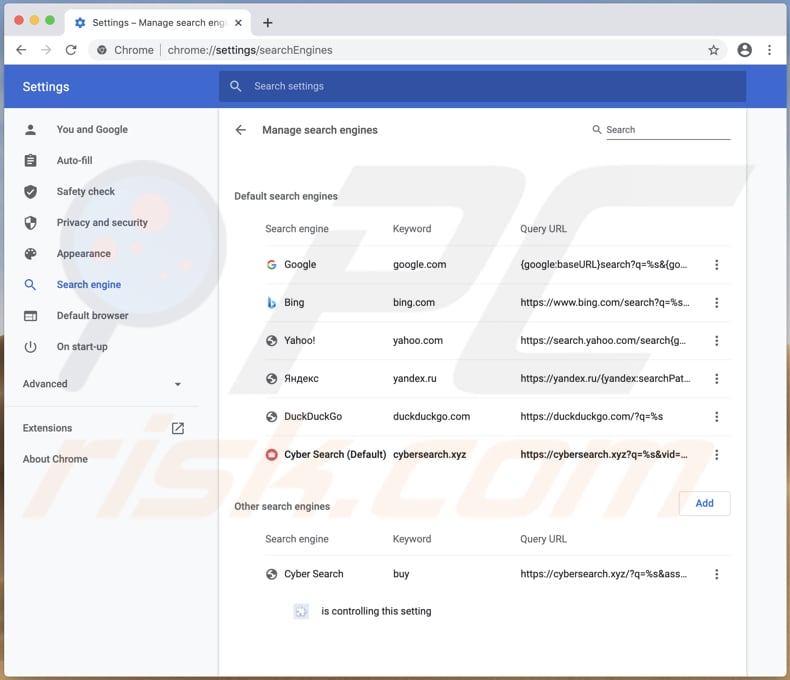This screenshot has width=790, height=680.
Task: Open Privacy and security settings
Action: [x=102, y=222]
